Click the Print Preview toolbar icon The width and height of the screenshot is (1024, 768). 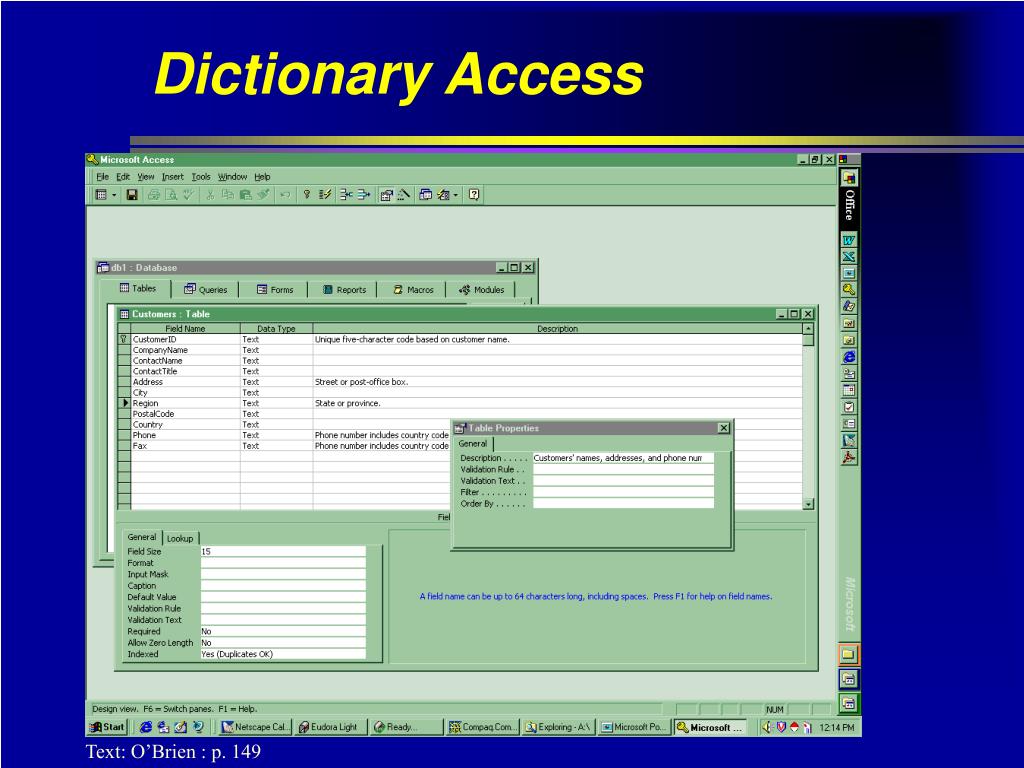(x=171, y=195)
